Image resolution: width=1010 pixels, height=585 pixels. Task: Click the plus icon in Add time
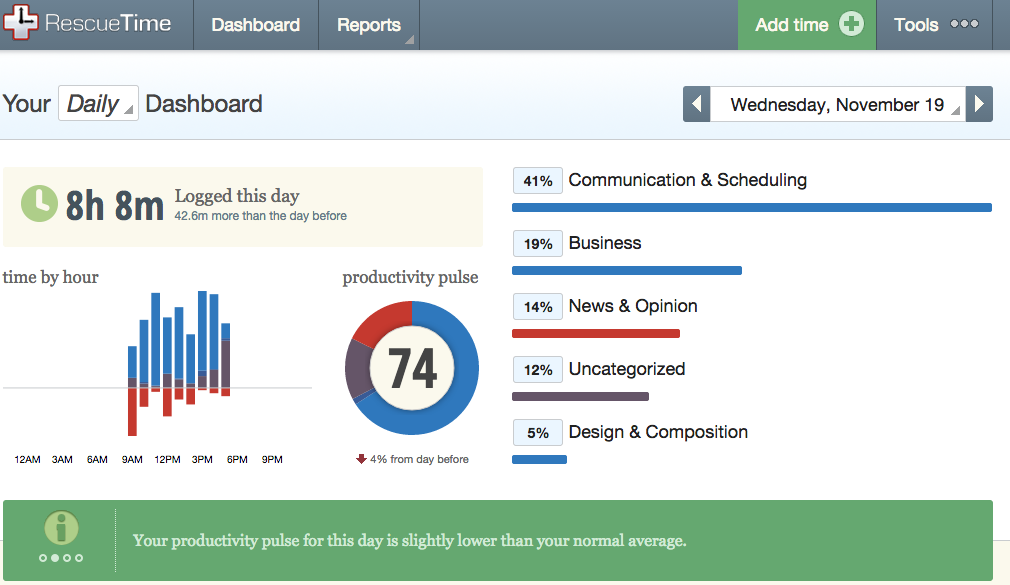[x=851, y=25]
